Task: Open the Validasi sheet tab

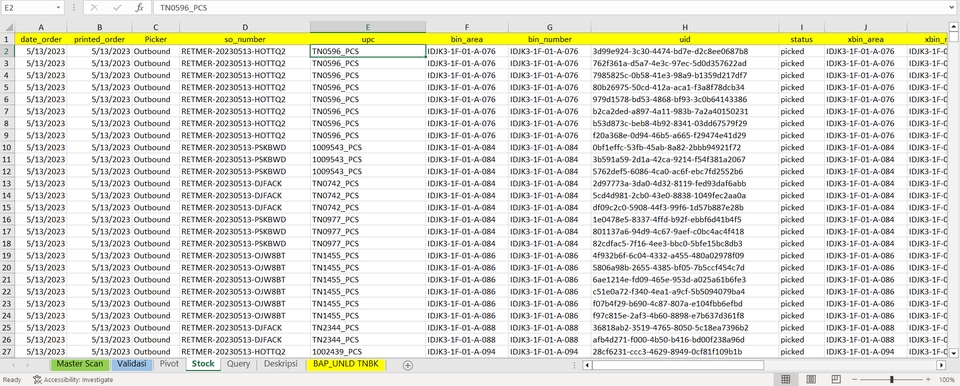Action: point(132,364)
